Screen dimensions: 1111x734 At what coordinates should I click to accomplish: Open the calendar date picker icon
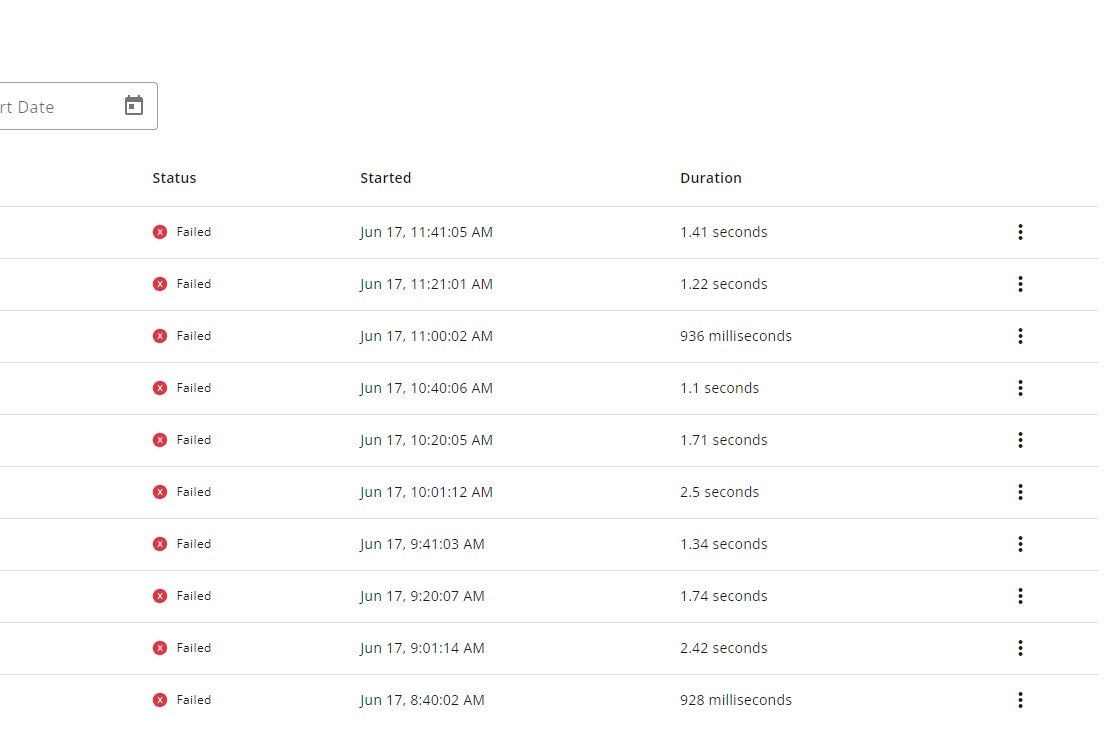[x=134, y=106]
